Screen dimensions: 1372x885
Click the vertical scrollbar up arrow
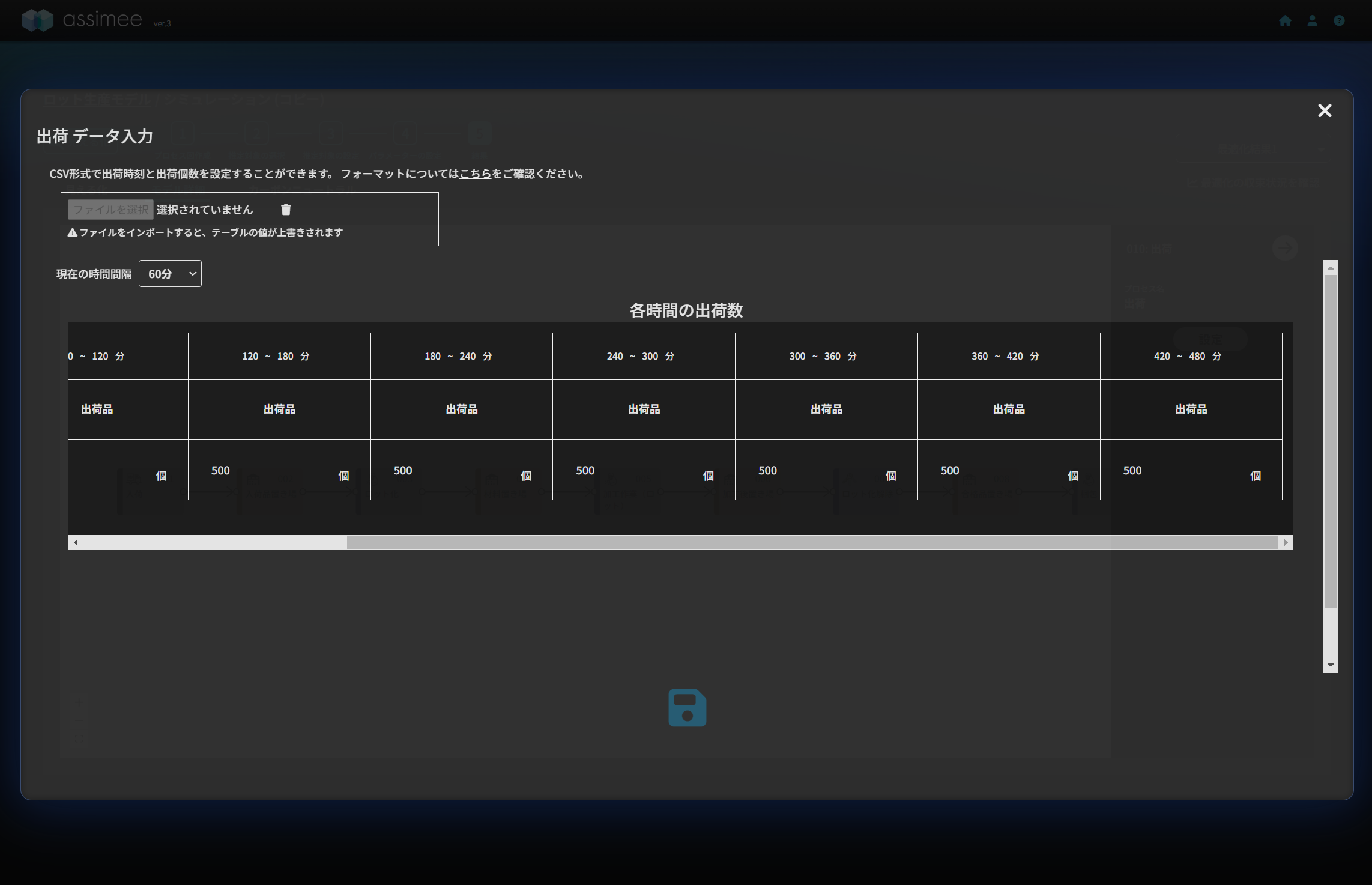click(1331, 268)
